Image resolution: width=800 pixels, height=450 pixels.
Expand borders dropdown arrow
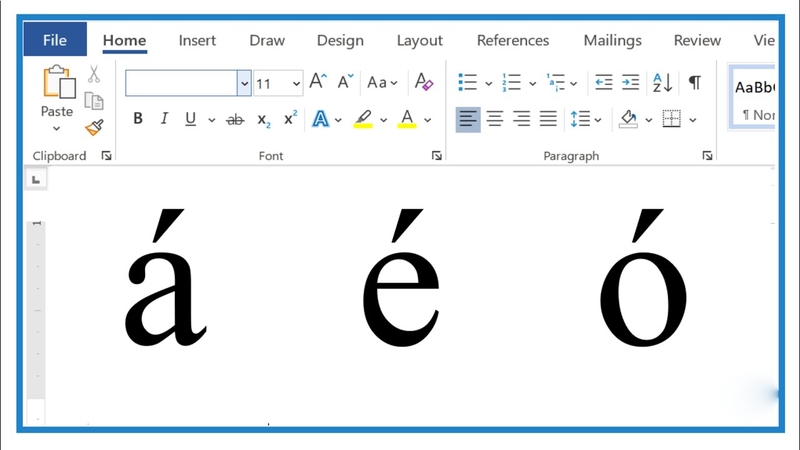pos(692,120)
